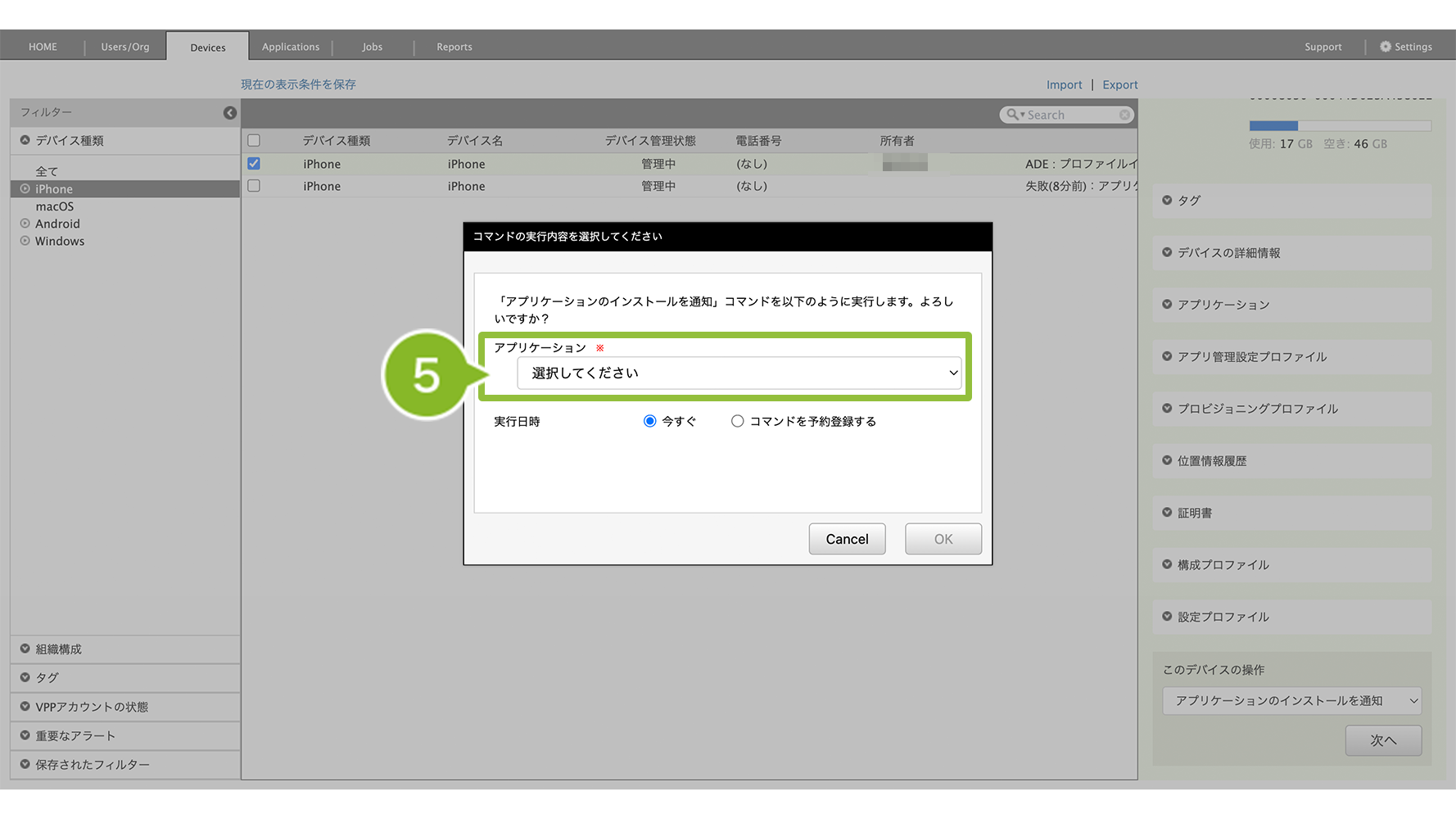1456x819 pixels.
Task: Click the 現在の表示条件を保存 link
Action: [298, 84]
